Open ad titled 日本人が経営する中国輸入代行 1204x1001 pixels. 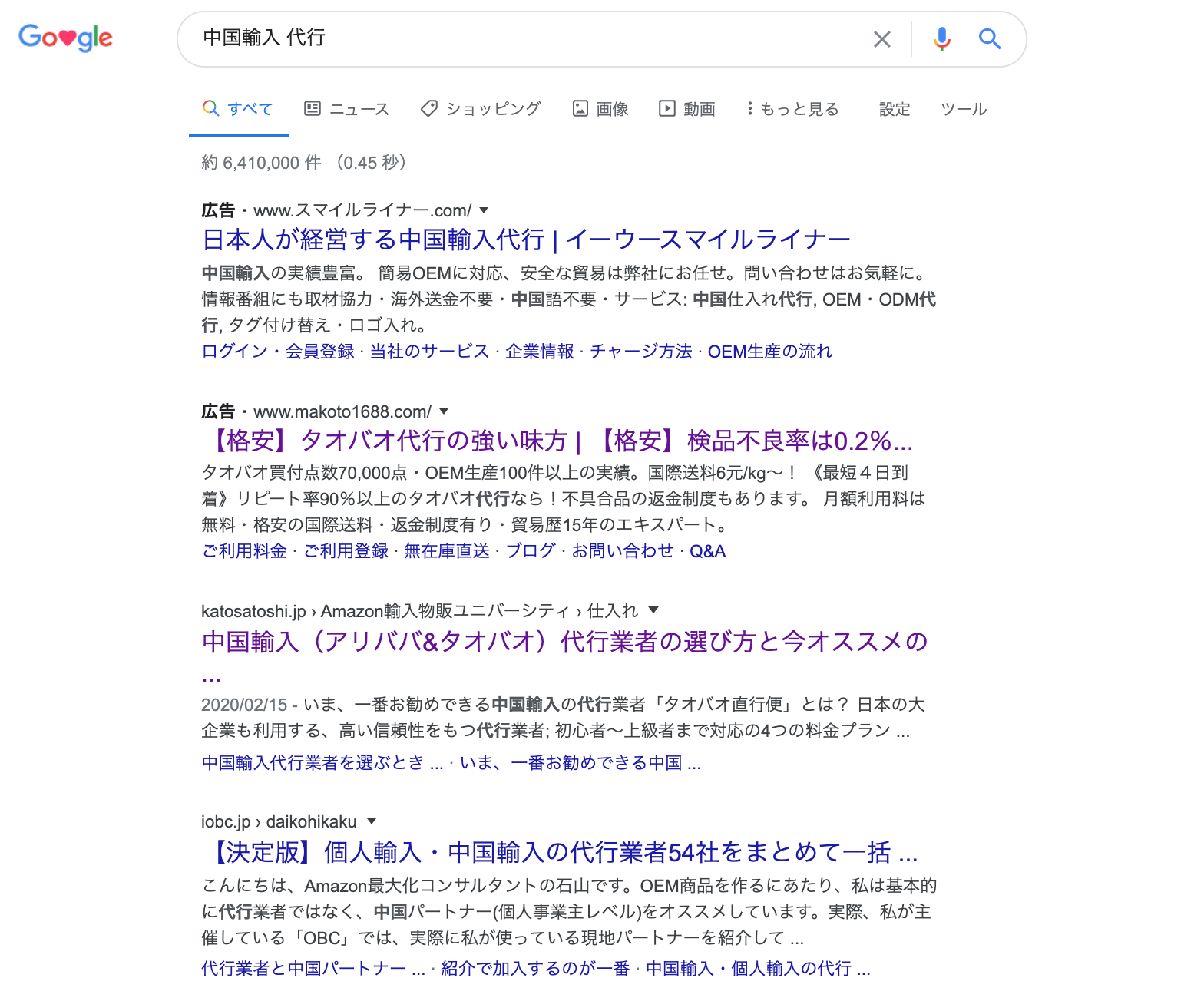point(526,240)
